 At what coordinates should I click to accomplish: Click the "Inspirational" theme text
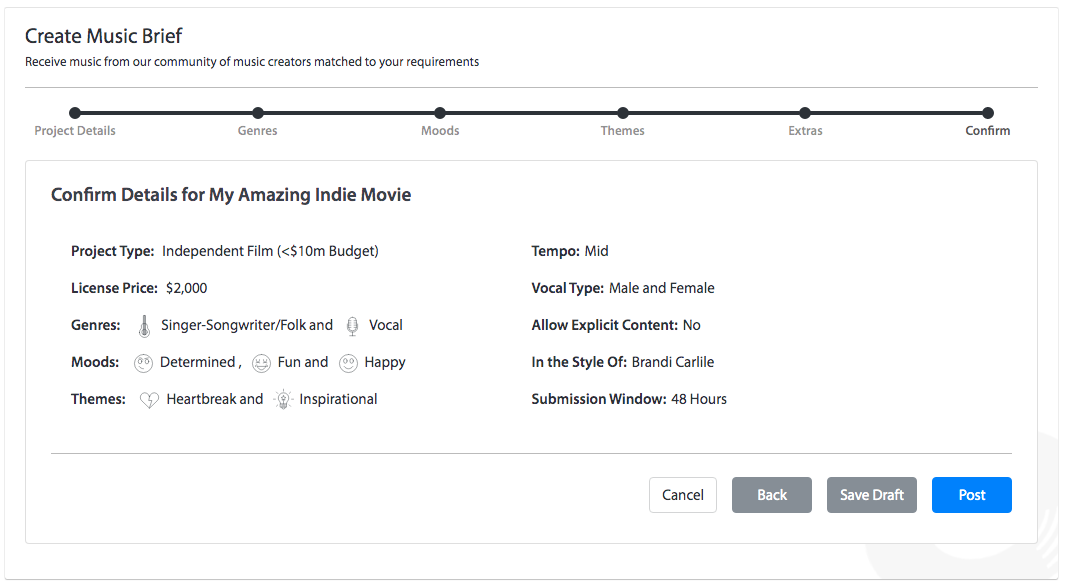click(338, 399)
